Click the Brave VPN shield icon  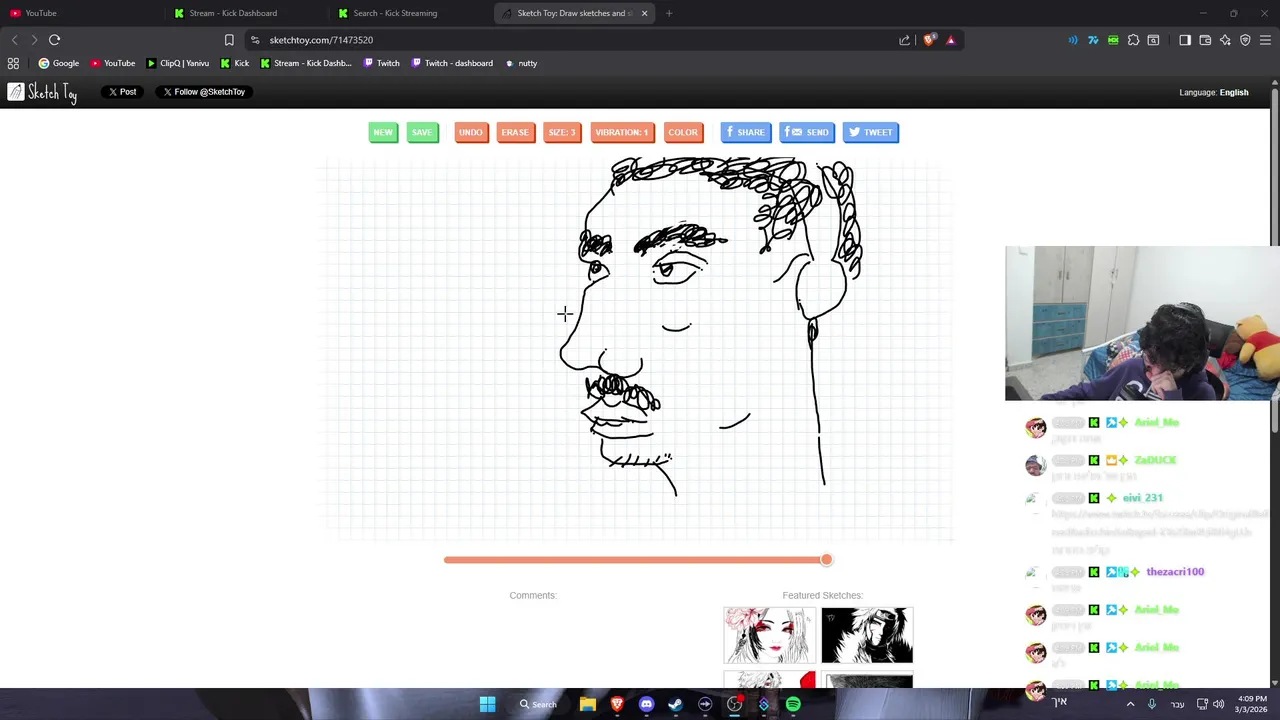[x=1245, y=40]
